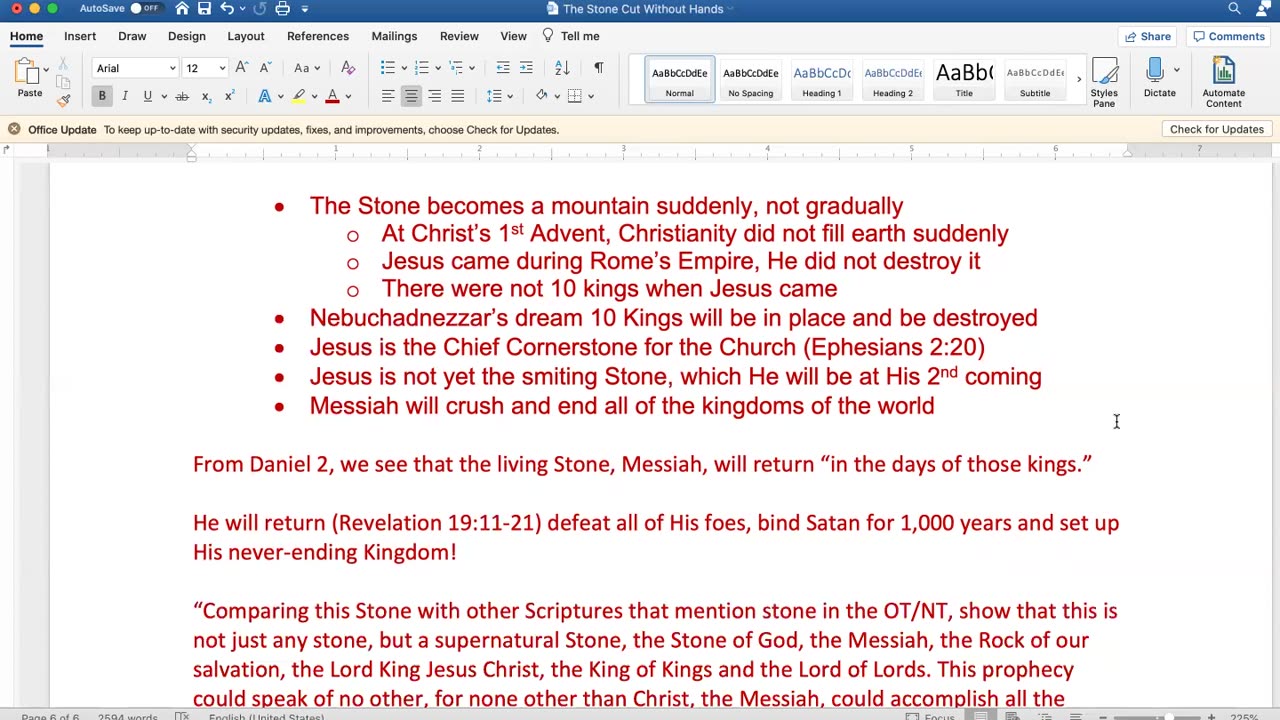Apply the Heading 2 style
The image size is (1280, 720).
(893, 79)
